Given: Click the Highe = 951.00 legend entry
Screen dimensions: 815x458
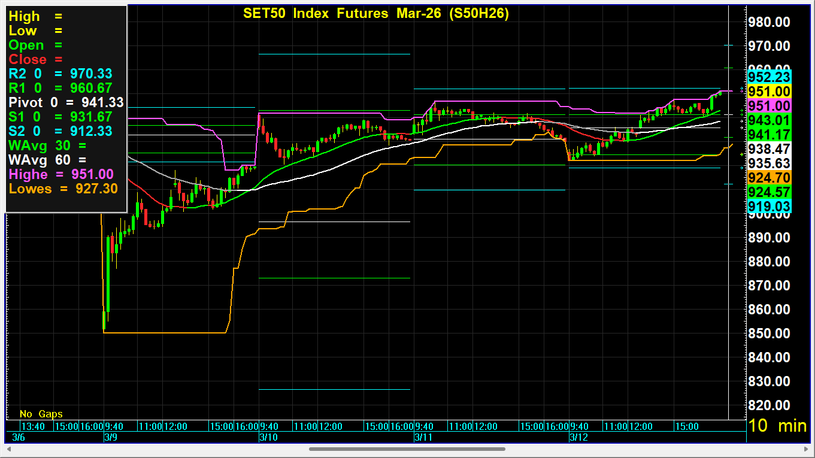Looking at the screenshot, I should [x=60, y=174].
